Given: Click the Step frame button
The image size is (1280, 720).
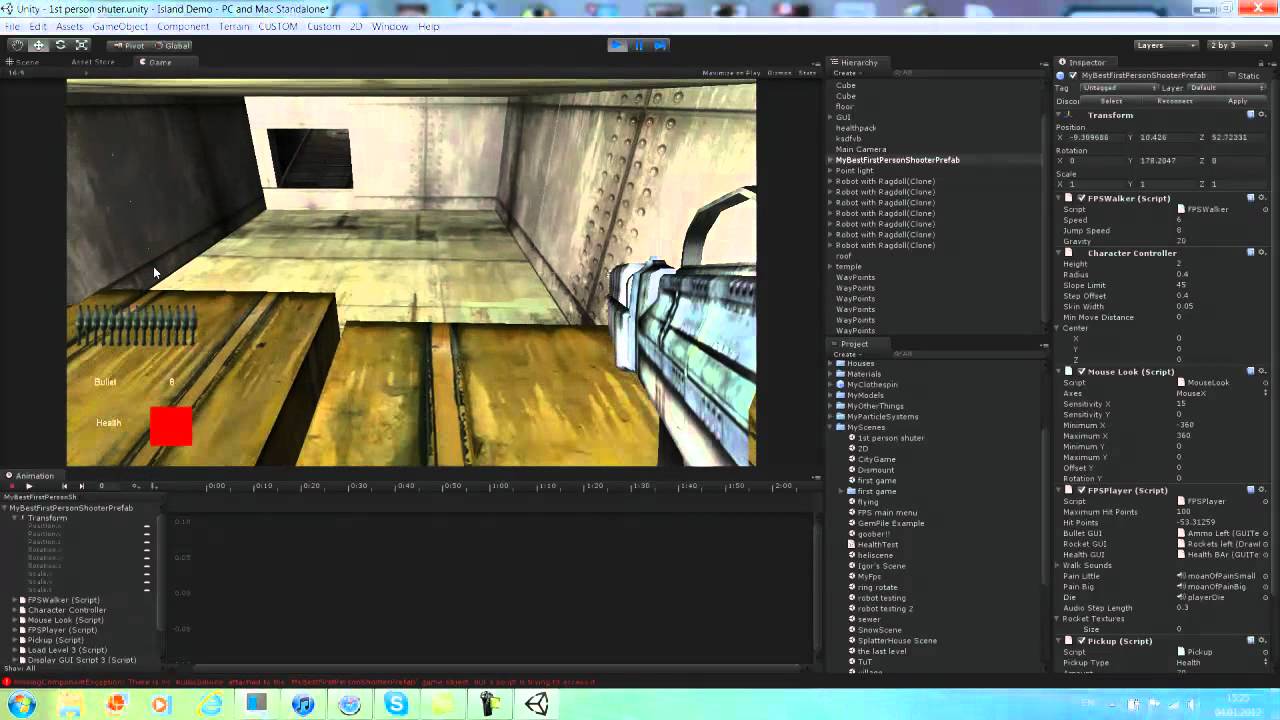Looking at the screenshot, I should (660, 45).
